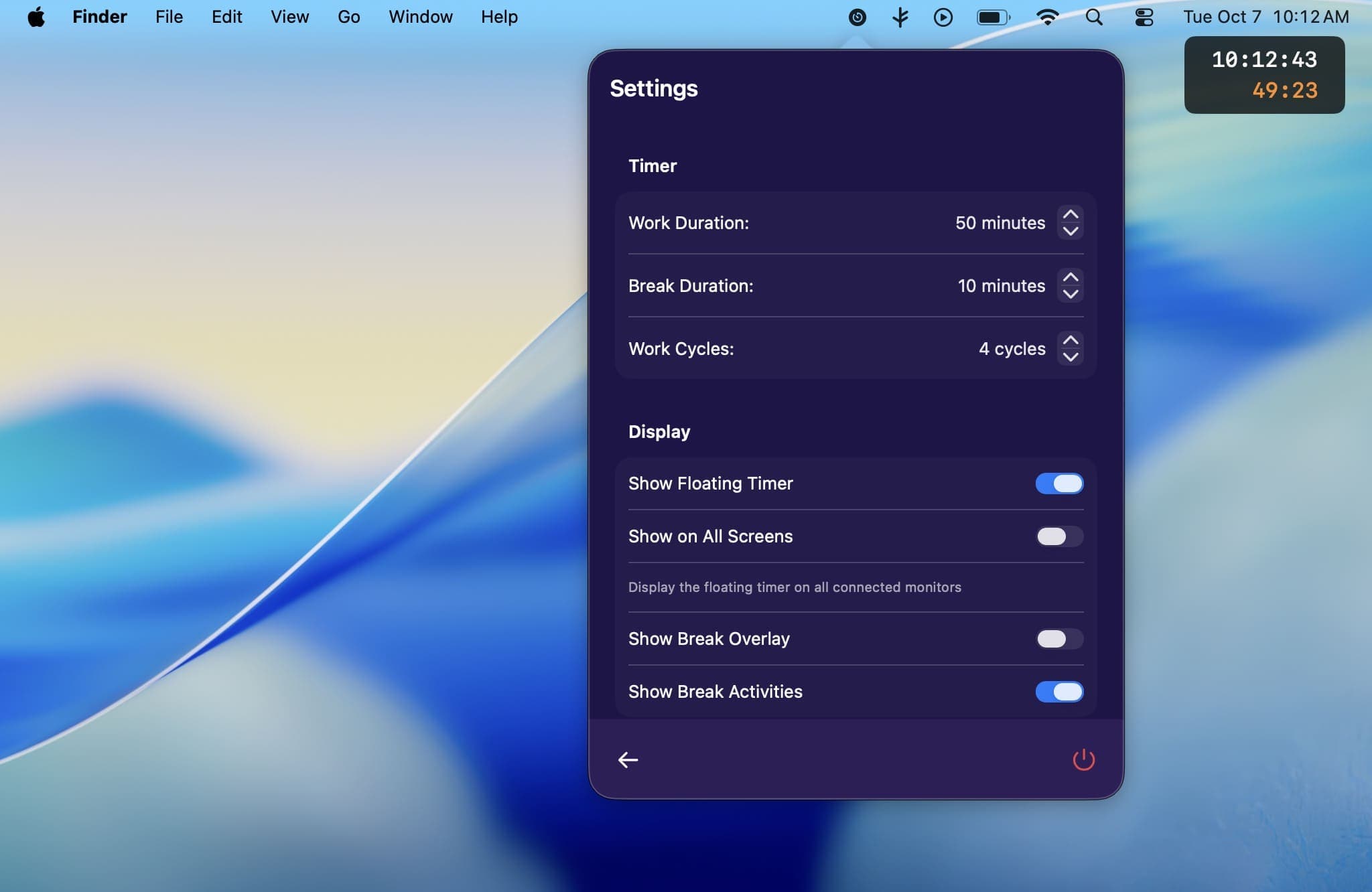Disable Show Floating Timer switch
Screen dimensions: 1372x892
coord(1059,484)
